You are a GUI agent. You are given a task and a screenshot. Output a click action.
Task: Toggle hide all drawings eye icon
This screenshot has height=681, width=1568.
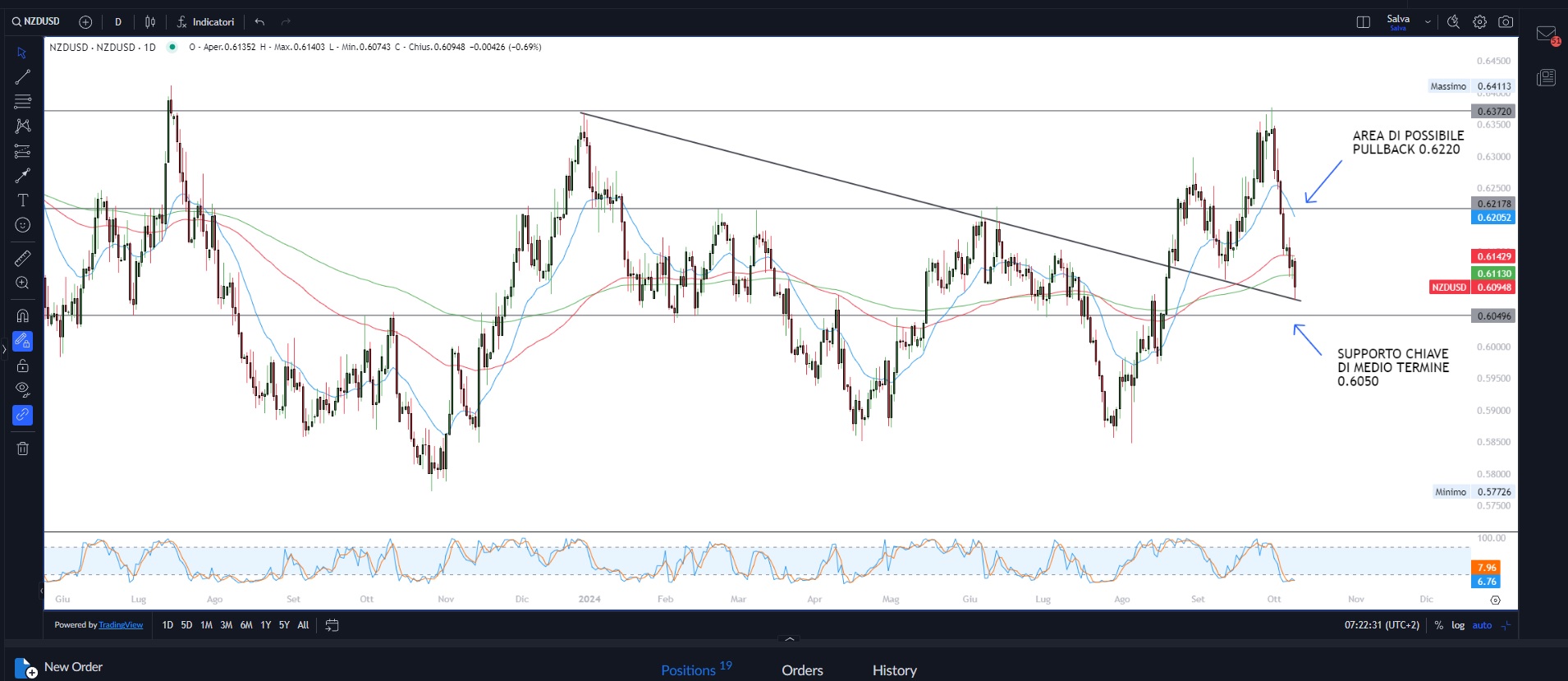tap(23, 389)
